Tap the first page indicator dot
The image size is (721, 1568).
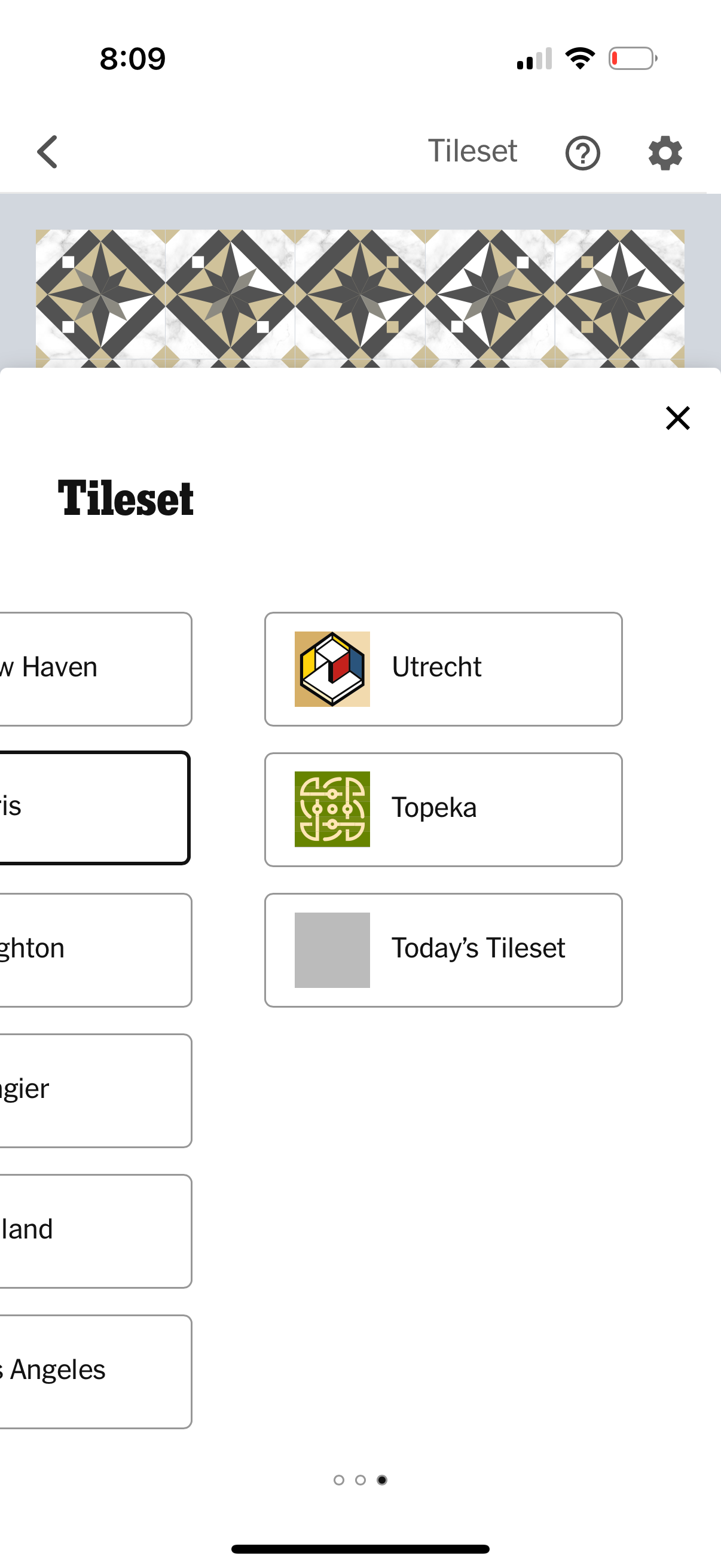338,1481
